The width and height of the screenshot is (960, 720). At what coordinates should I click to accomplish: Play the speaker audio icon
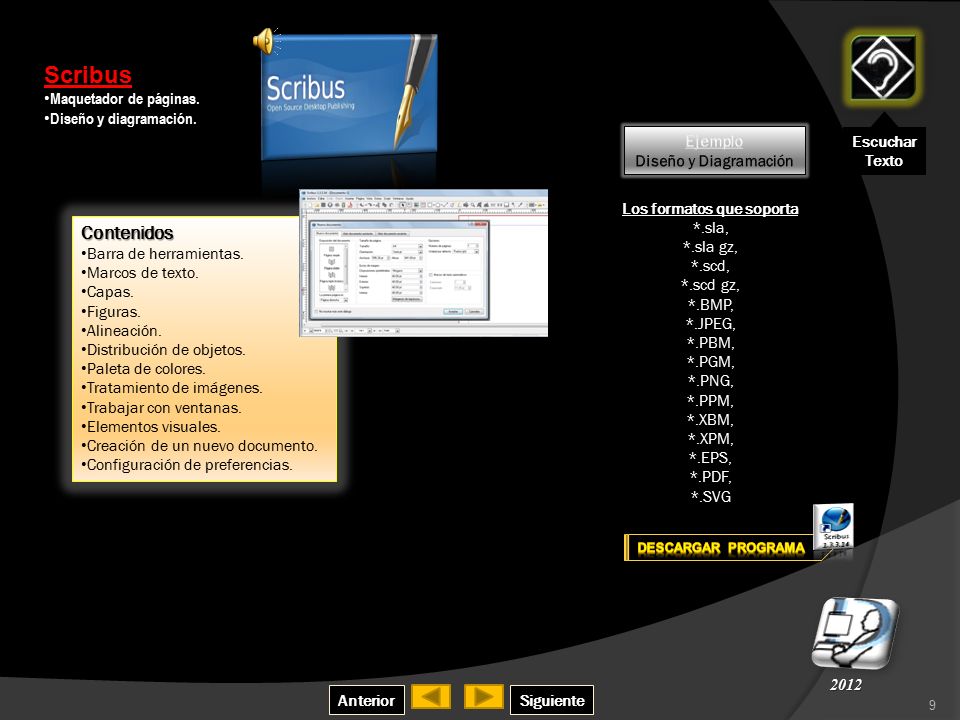point(265,41)
